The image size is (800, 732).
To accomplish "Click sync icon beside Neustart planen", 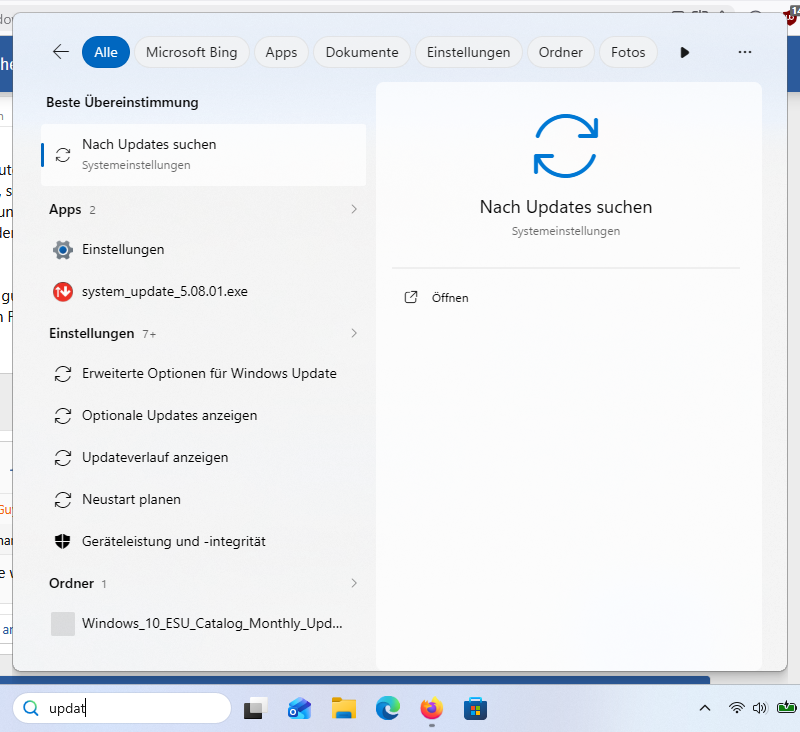I will [x=63, y=499].
